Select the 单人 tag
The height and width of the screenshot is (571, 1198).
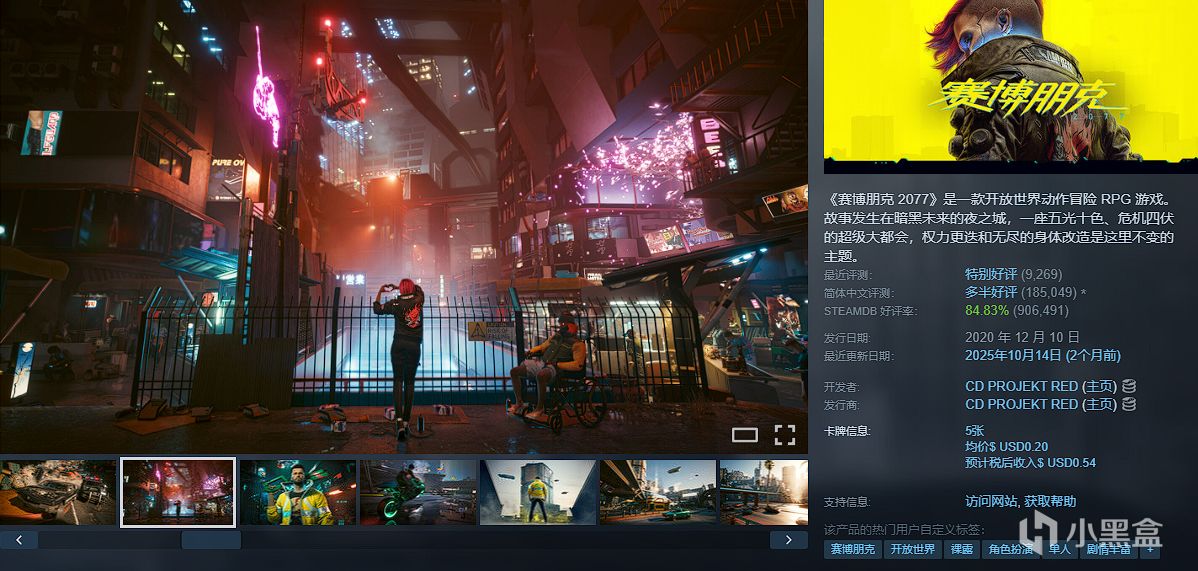(1060, 549)
